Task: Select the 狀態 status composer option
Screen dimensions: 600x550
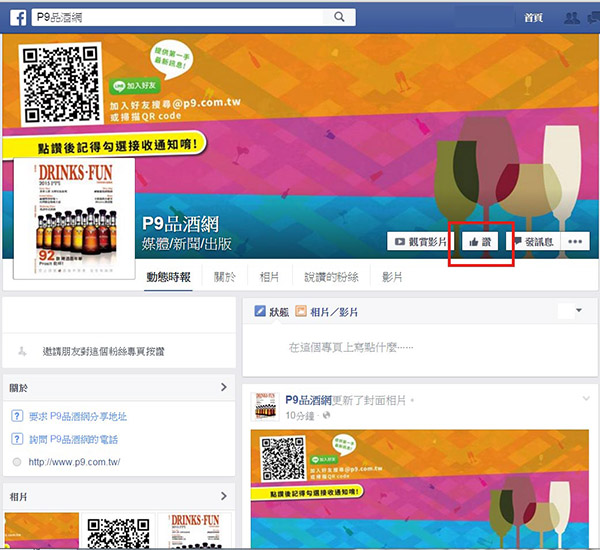Action: 279,312
